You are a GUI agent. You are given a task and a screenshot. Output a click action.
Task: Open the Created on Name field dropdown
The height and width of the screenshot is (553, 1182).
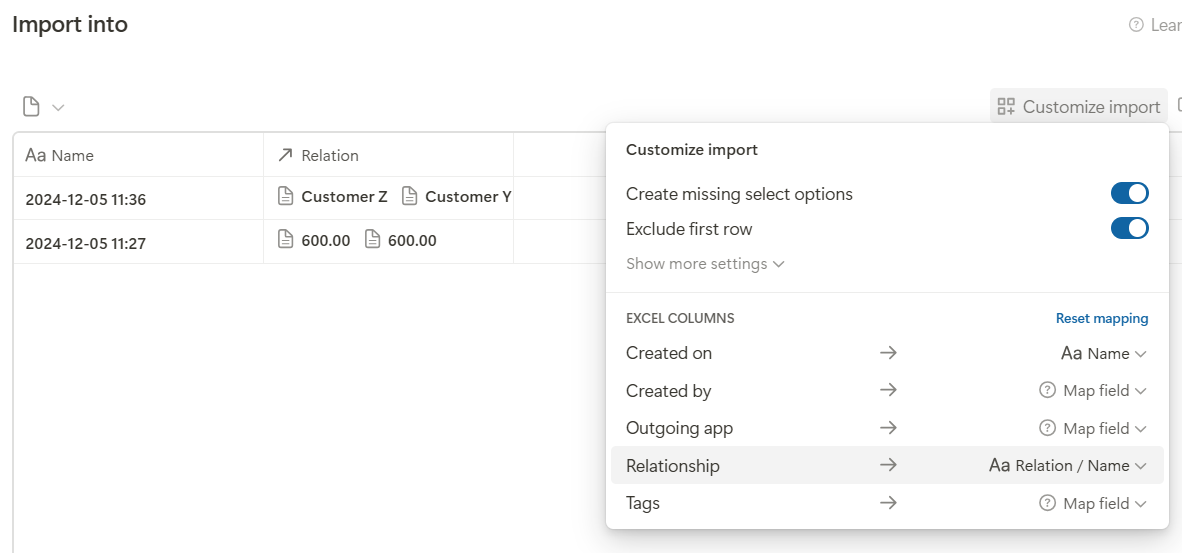(1104, 353)
